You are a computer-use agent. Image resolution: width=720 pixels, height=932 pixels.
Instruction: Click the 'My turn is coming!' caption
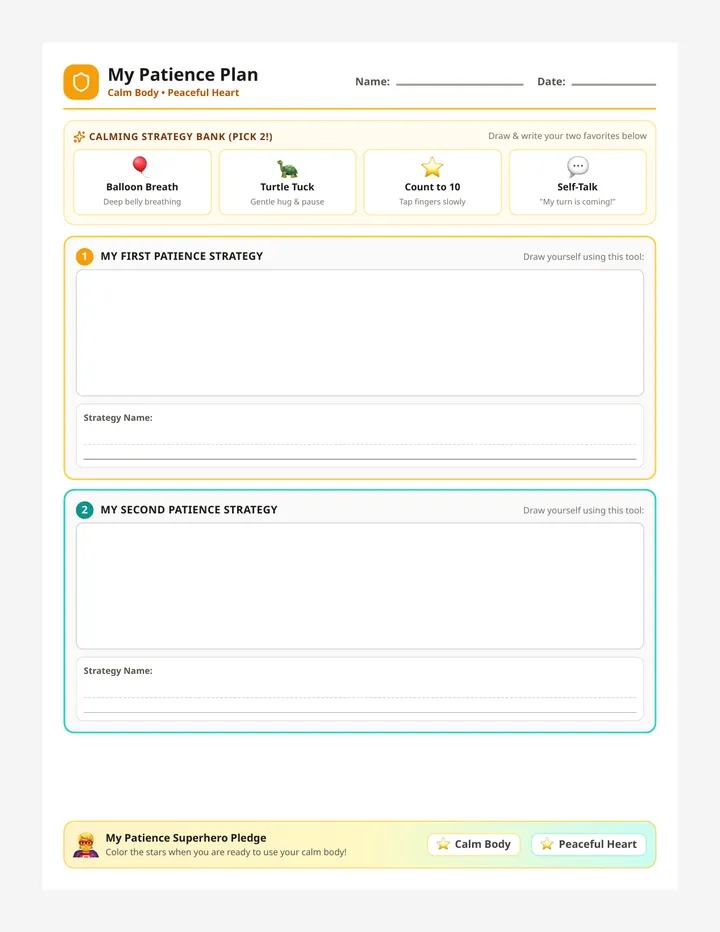pyautogui.click(x=577, y=202)
